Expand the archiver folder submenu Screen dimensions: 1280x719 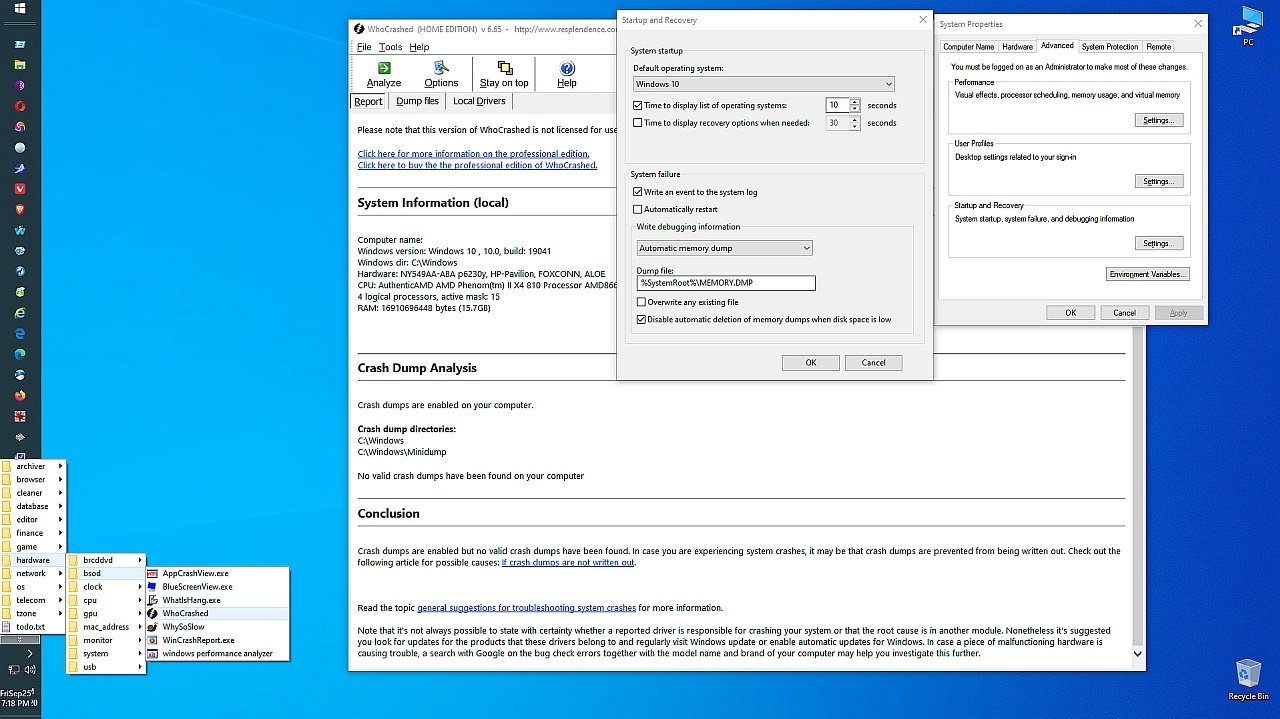point(33,466)
